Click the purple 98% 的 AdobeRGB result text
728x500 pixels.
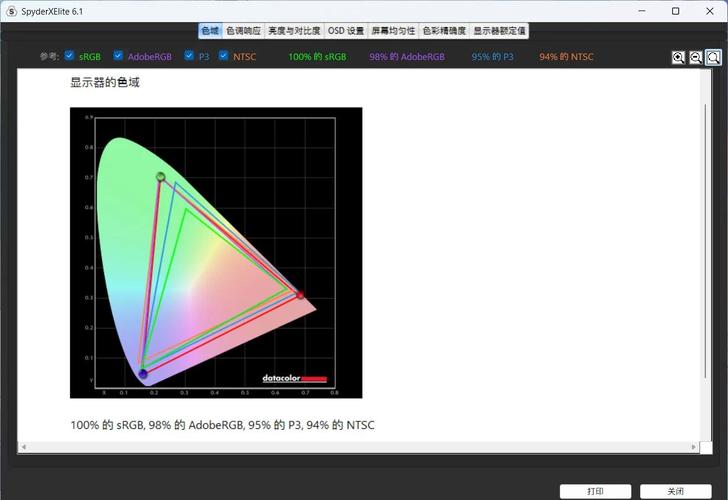(x=407, y=57)
